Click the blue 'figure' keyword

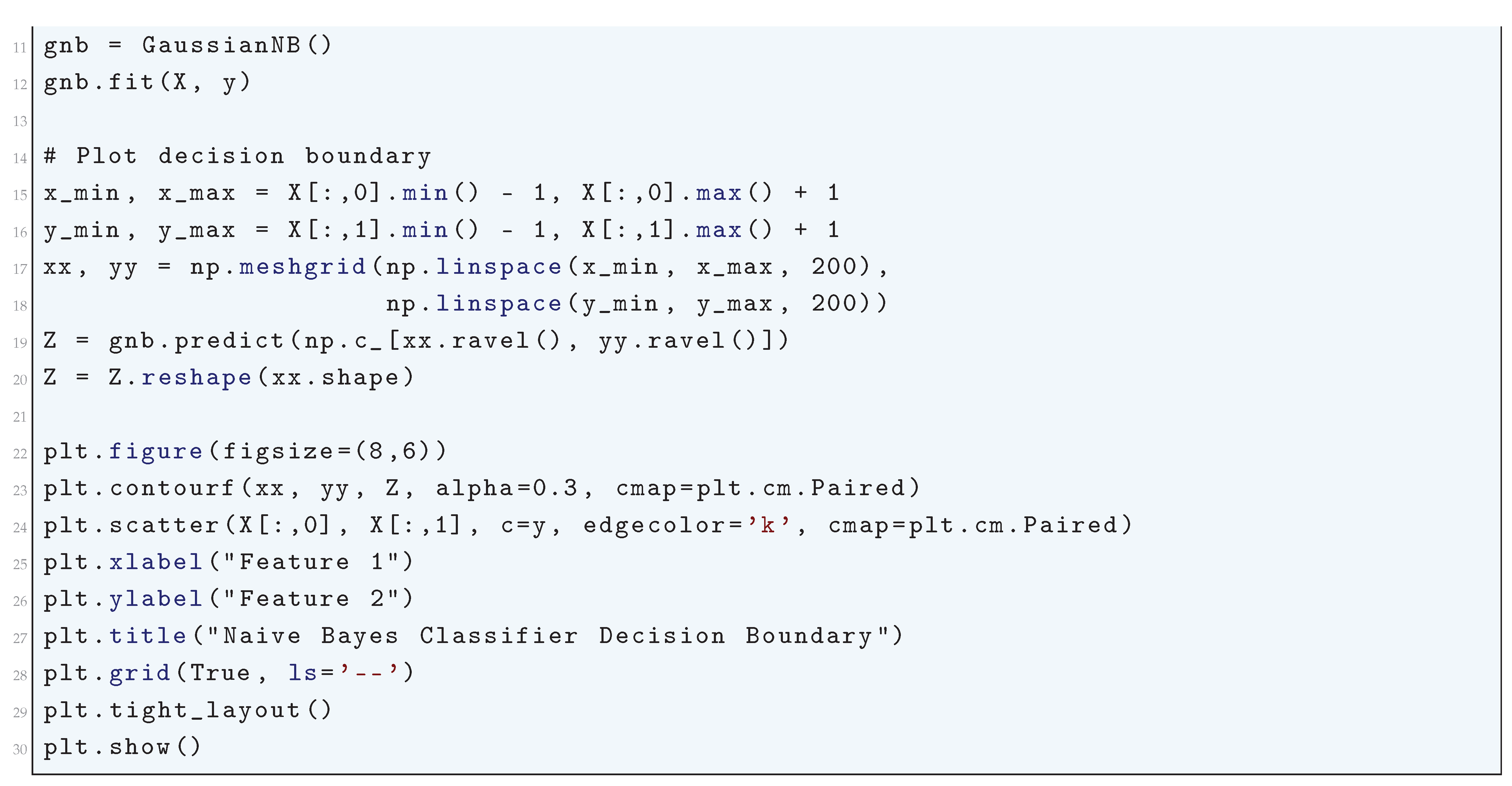click(155, 451)
